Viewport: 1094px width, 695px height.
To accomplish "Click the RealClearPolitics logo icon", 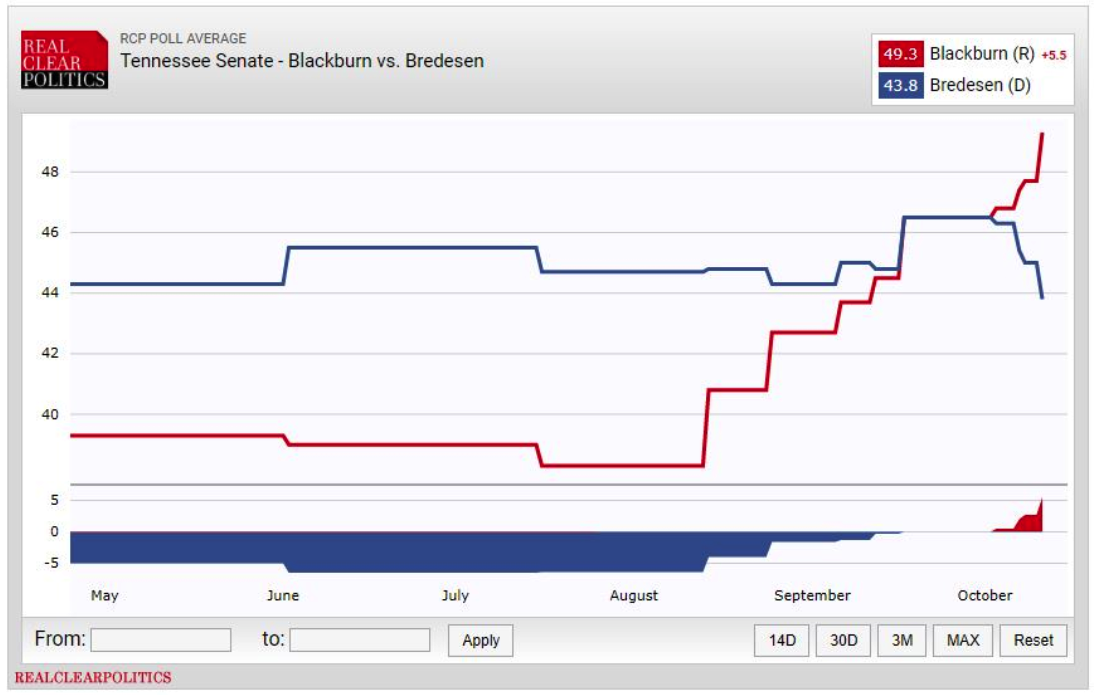I will [x=64, y=60].
